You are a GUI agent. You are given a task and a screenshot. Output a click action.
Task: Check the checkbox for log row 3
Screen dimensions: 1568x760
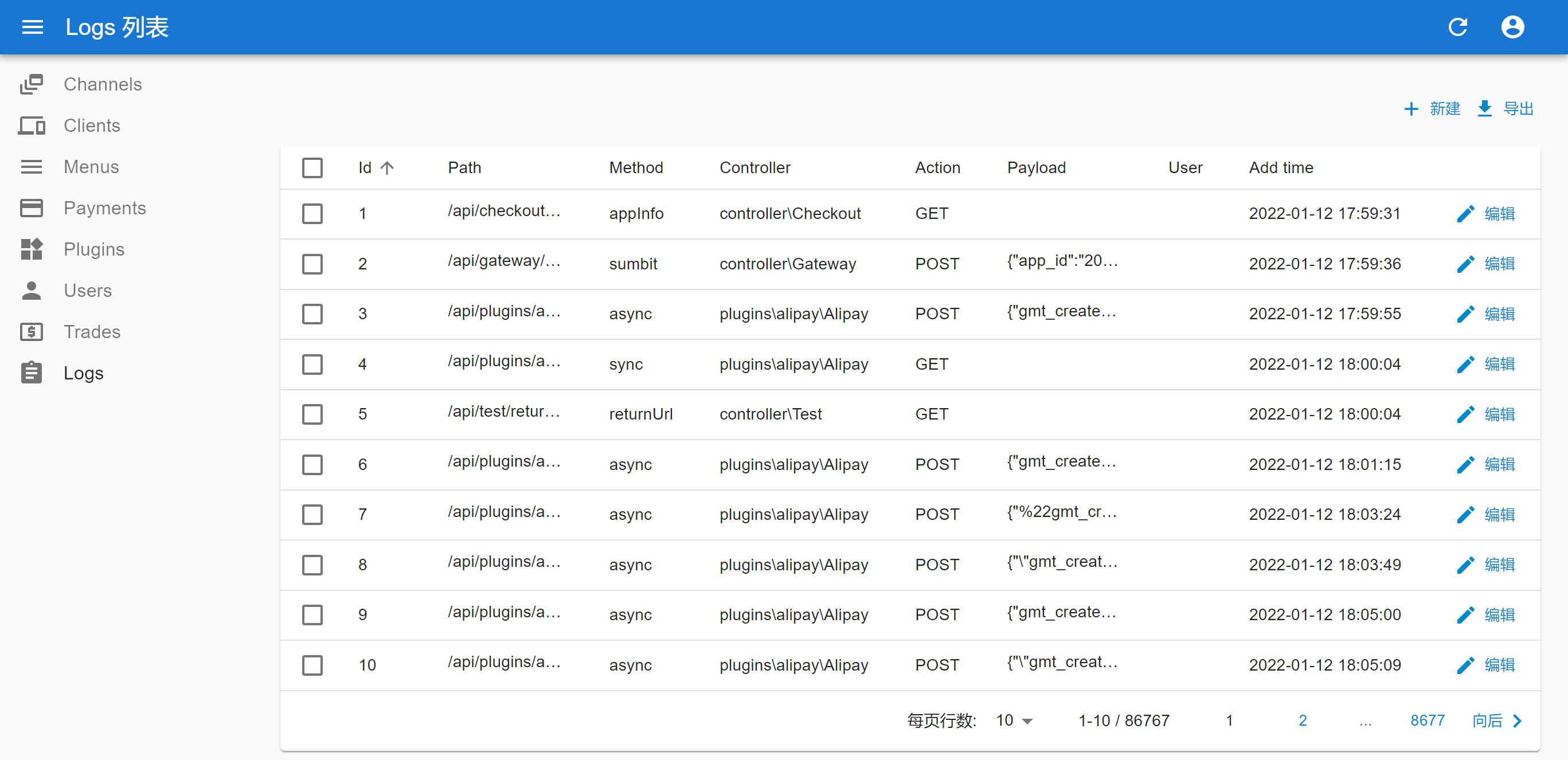pos(312,314)
